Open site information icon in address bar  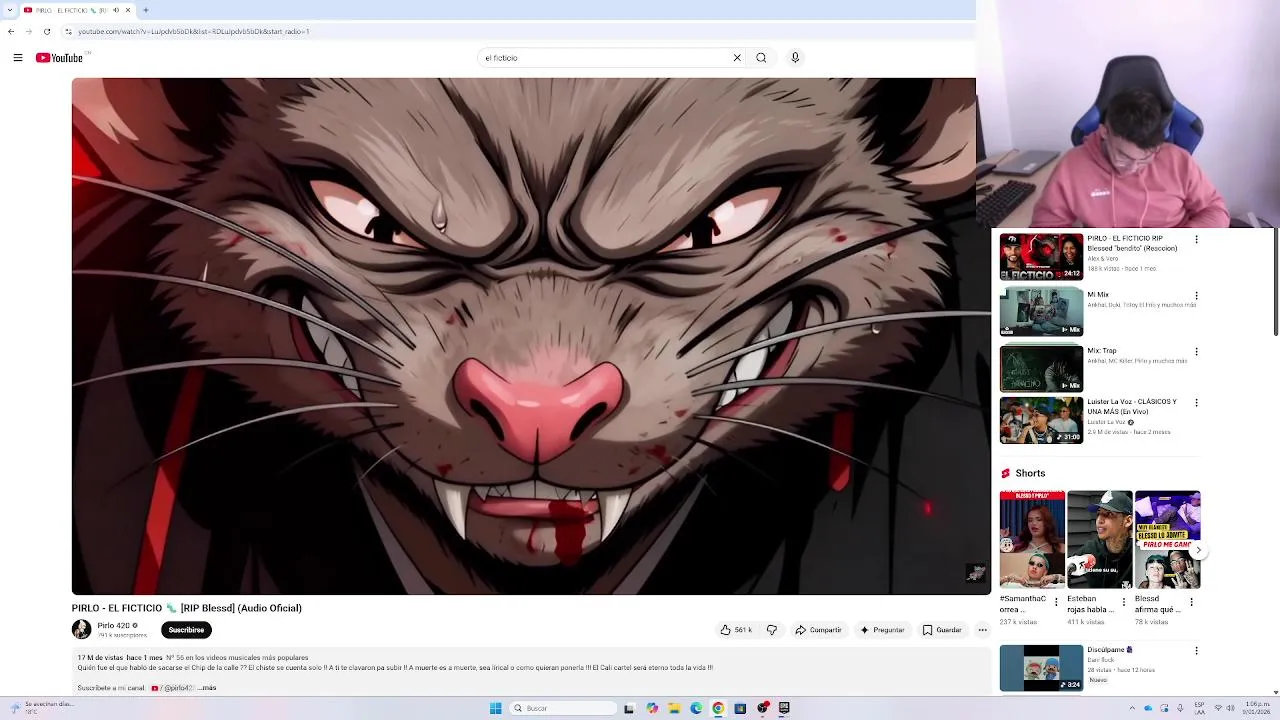tap(68, 31)
